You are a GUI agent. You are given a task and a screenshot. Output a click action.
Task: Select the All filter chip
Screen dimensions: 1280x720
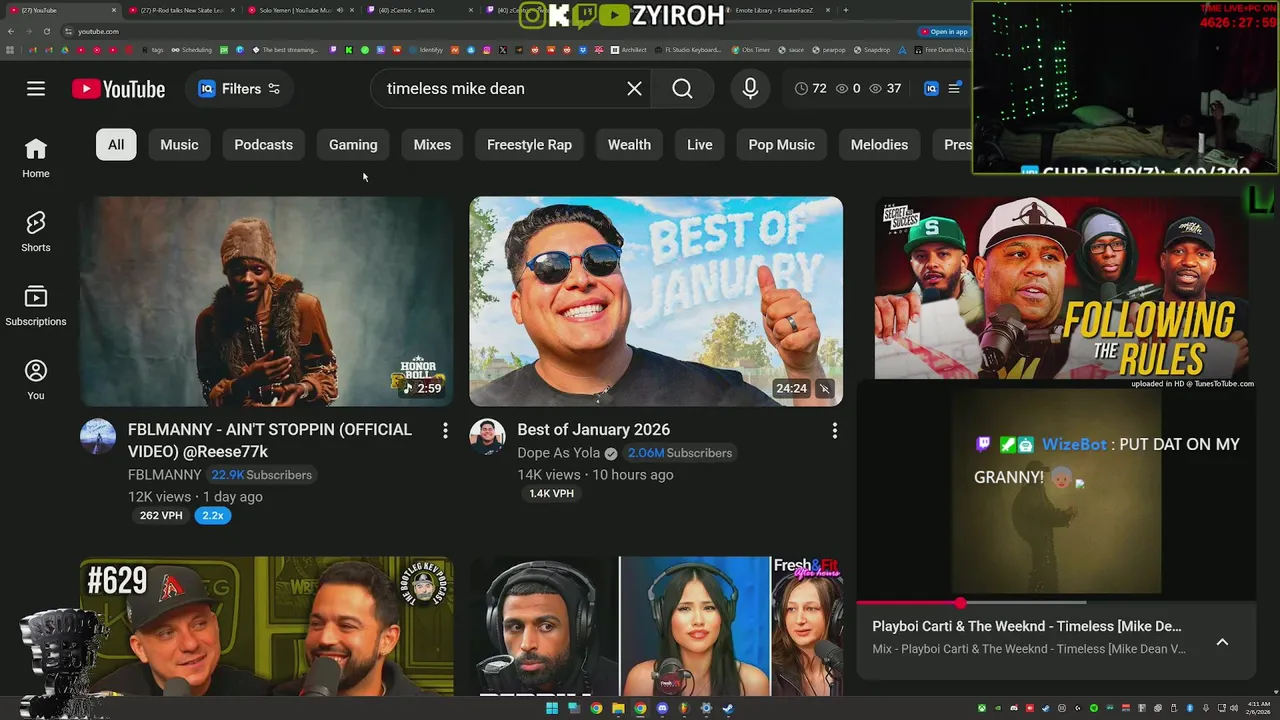point(116,145)
